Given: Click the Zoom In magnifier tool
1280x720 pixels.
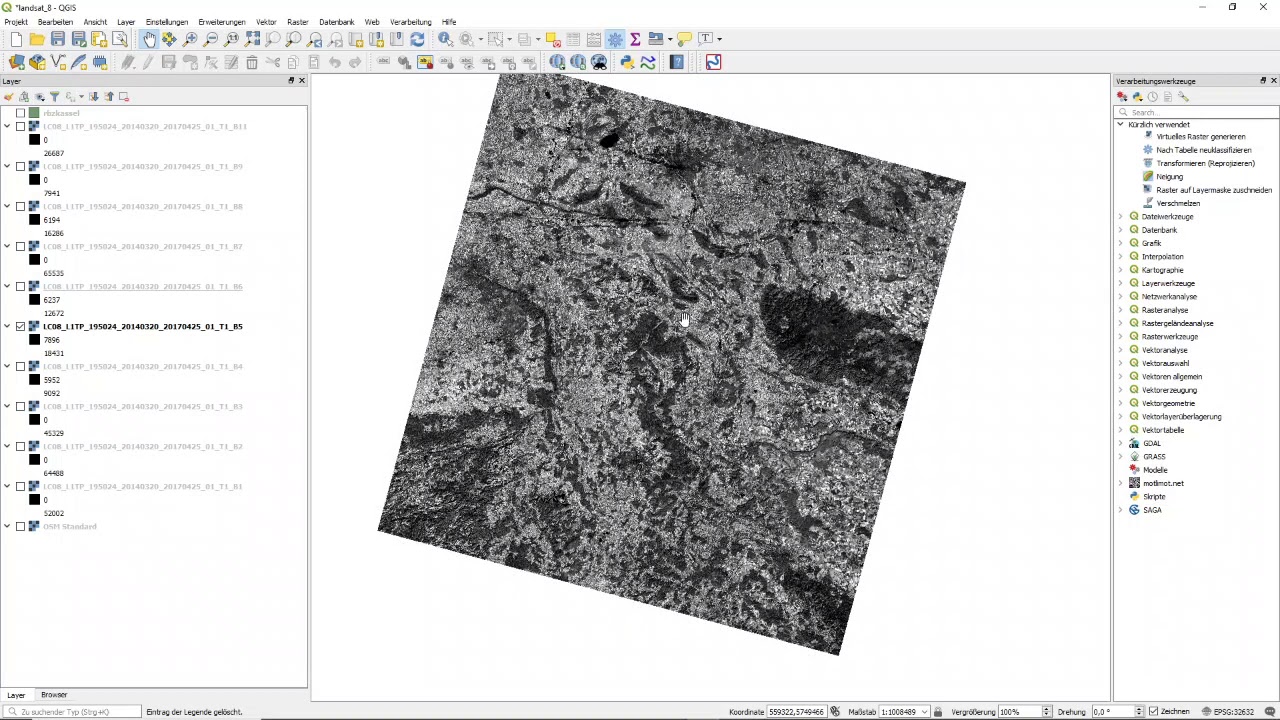Looking at the screenshot, I should pos(190,39).
